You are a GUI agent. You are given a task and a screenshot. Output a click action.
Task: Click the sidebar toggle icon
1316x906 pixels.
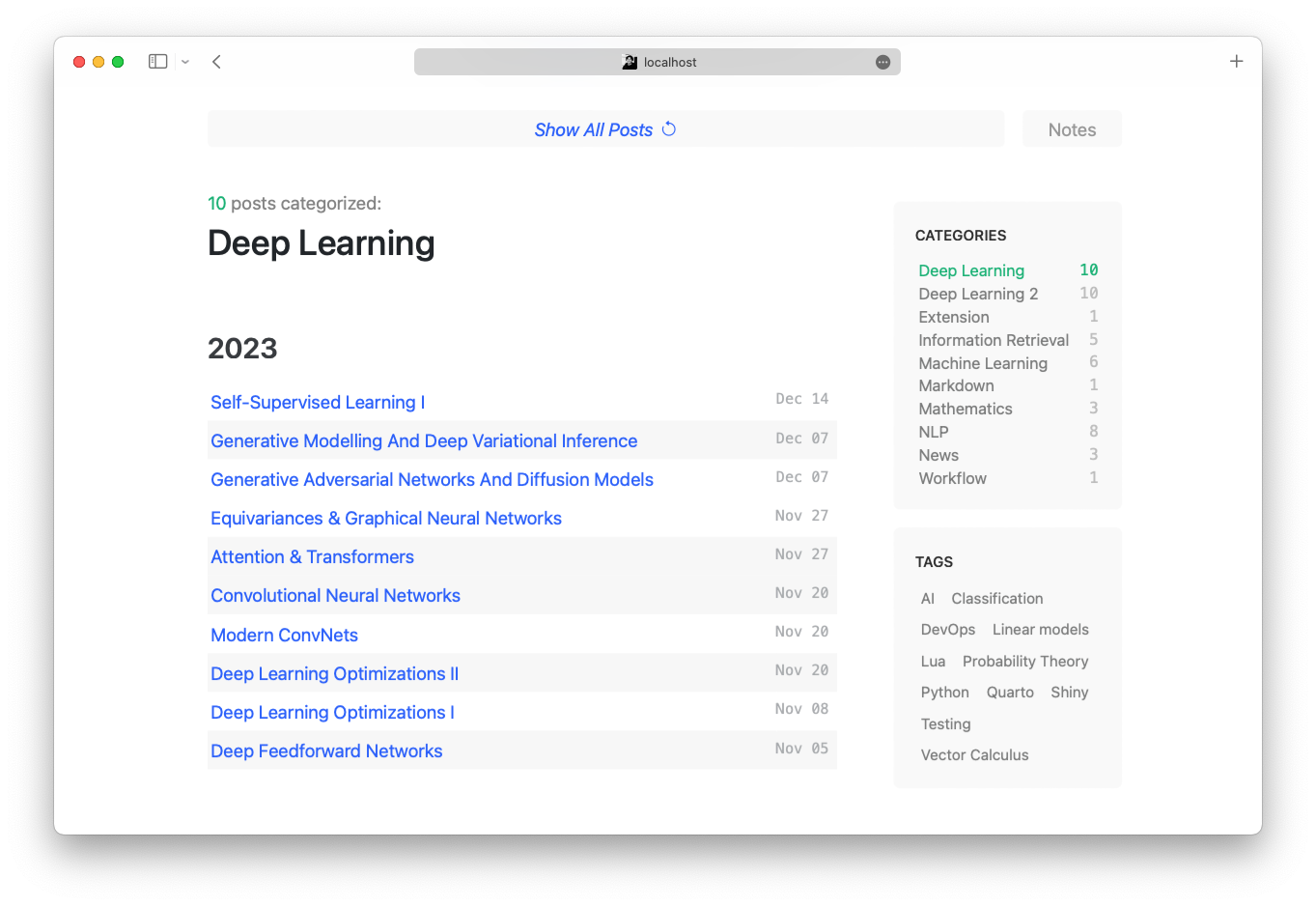coord(157,62)
